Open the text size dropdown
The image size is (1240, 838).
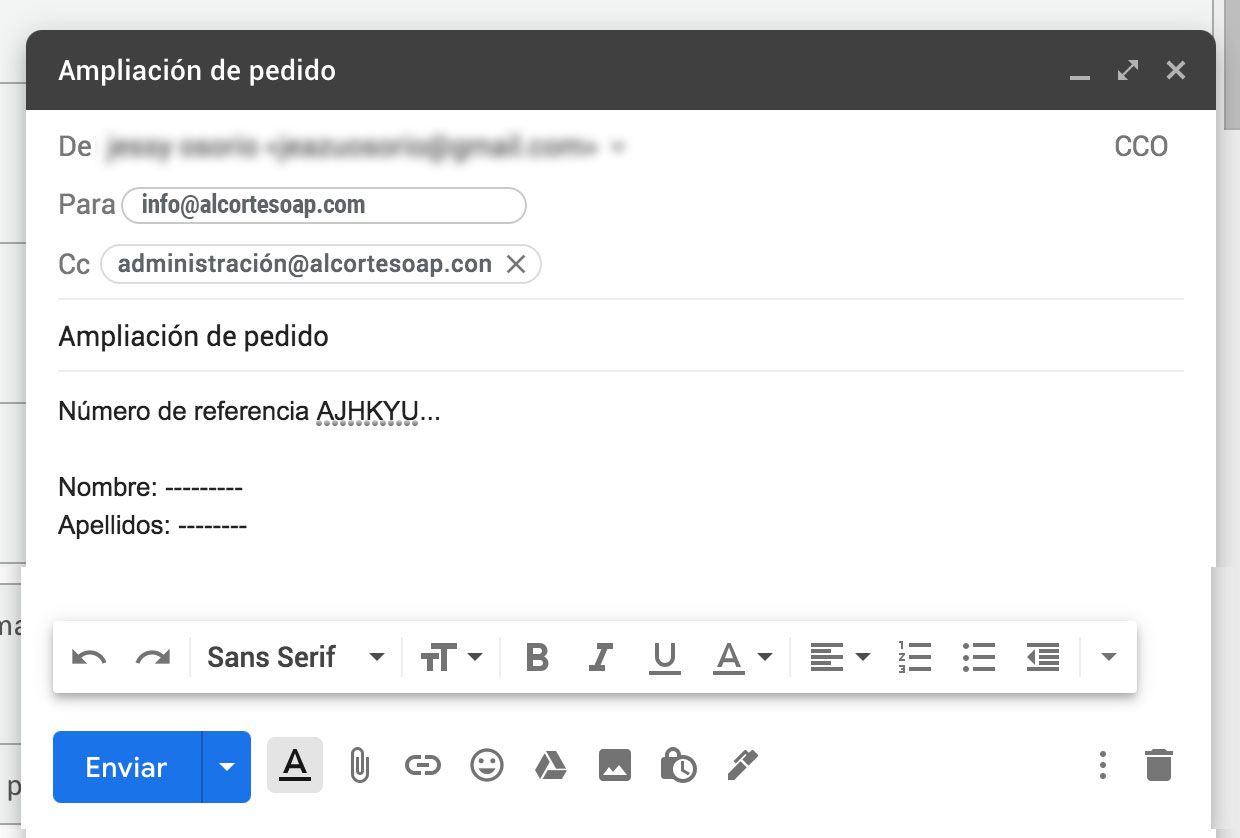pos(452,657)
